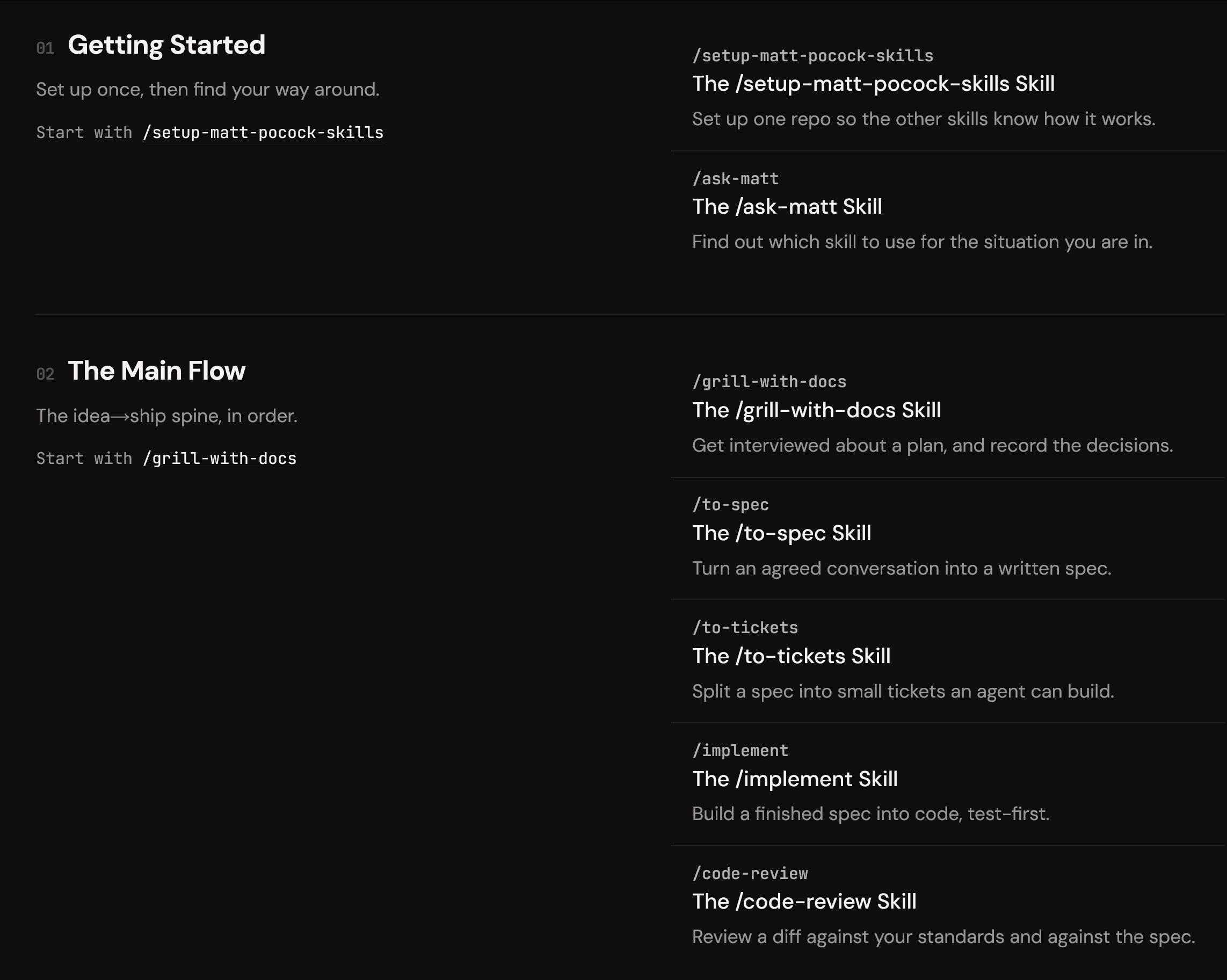
Task: Click the /implement command label
Action: click(740, 751)
